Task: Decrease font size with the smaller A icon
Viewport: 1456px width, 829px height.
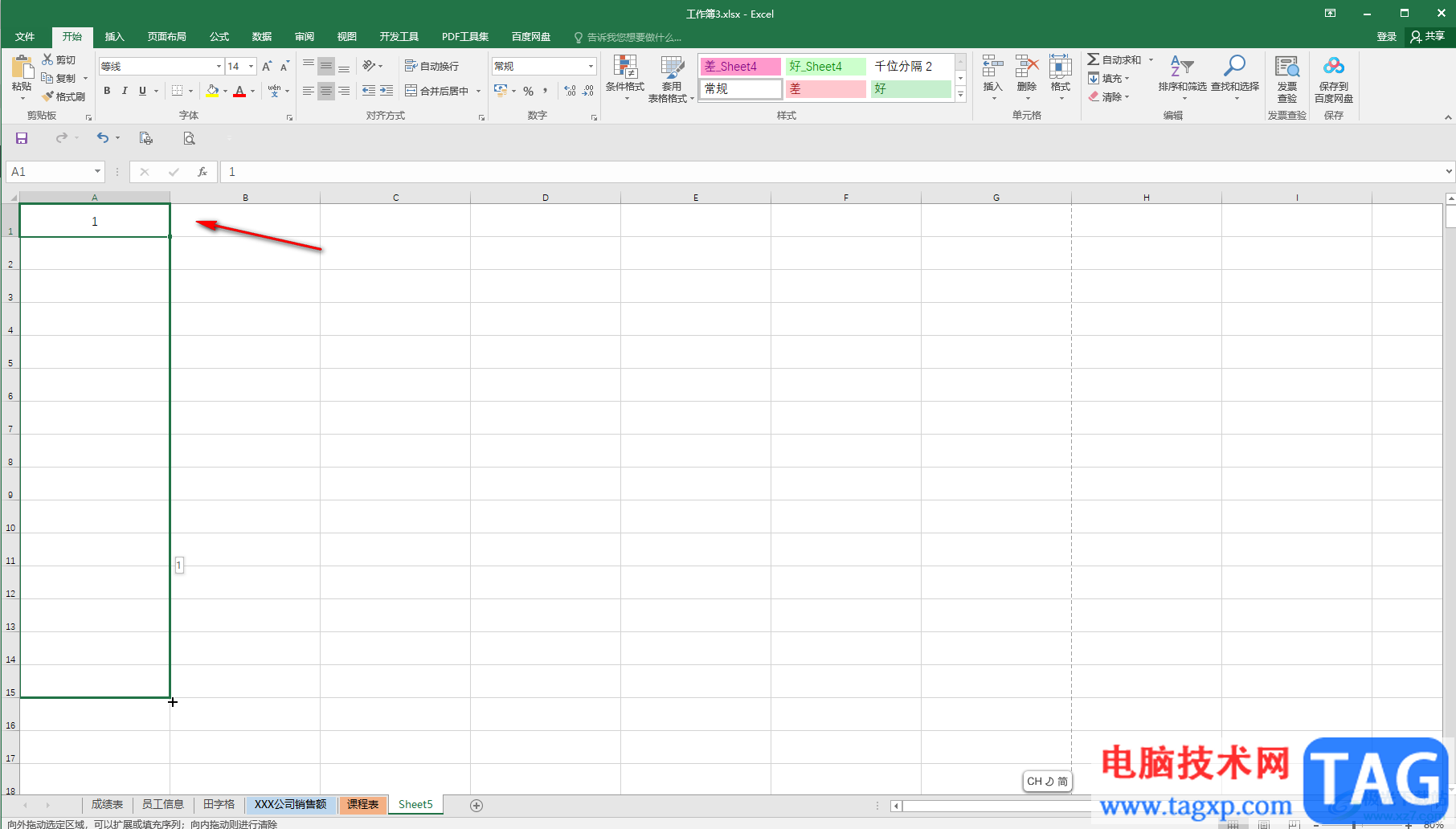Action: tap(284, 66)
